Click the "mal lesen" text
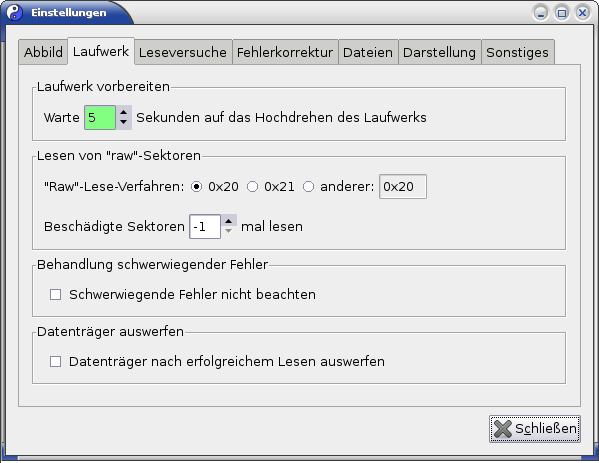This screenshot has width=599, height=463. point(272,227)
